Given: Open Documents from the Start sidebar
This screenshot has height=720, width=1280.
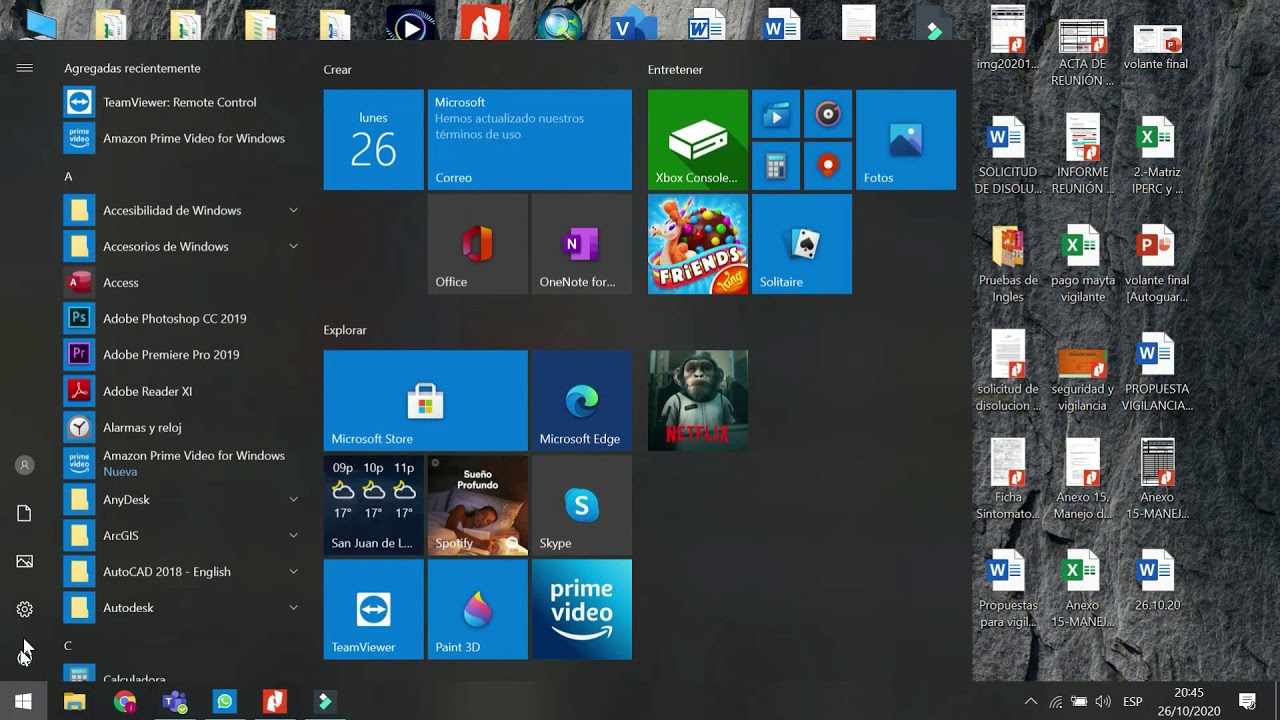Looking at the screenshot, I should tap(24, 513).
